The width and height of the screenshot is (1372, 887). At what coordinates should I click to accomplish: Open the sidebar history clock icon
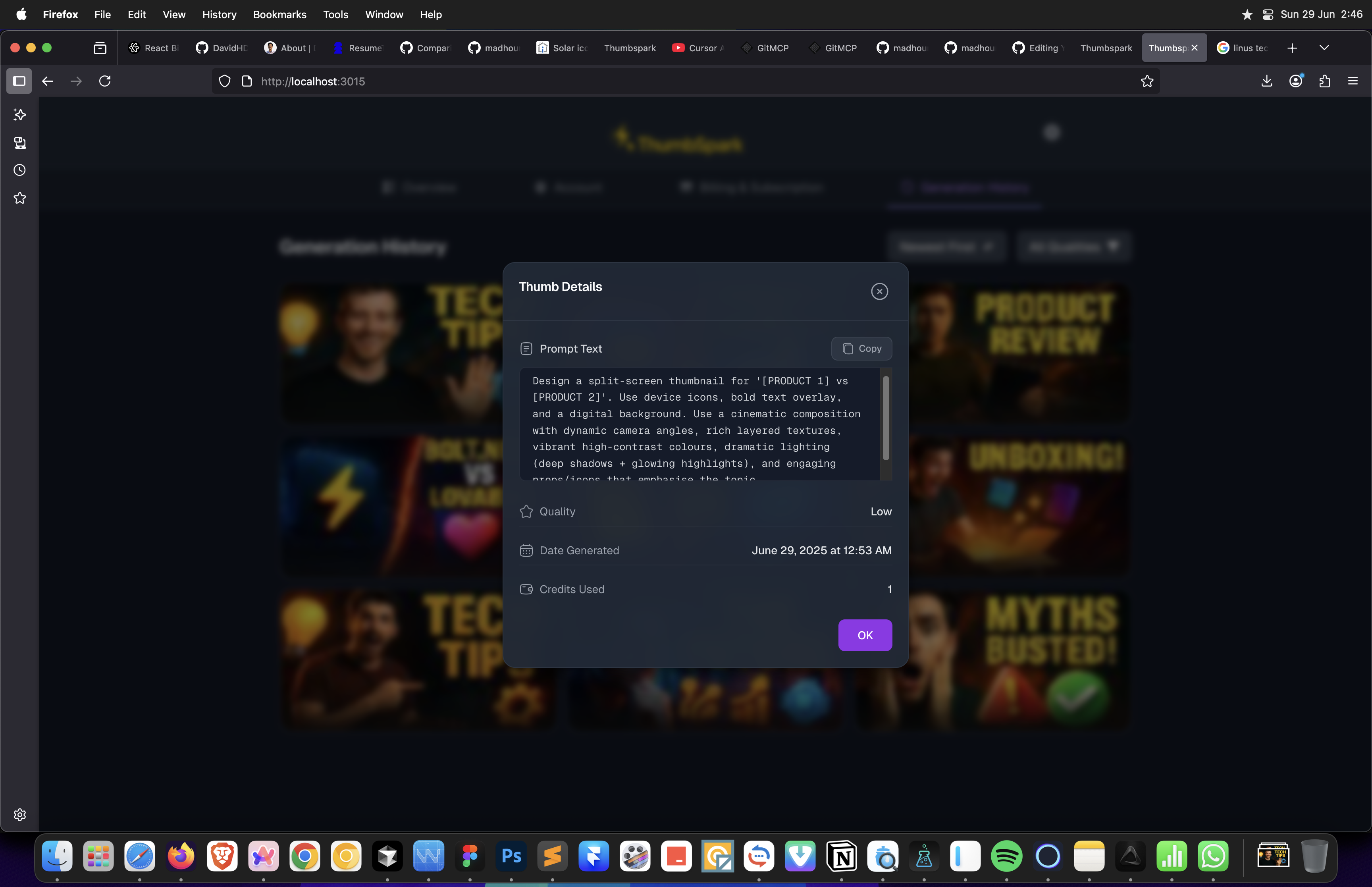[x=19, y=170]
